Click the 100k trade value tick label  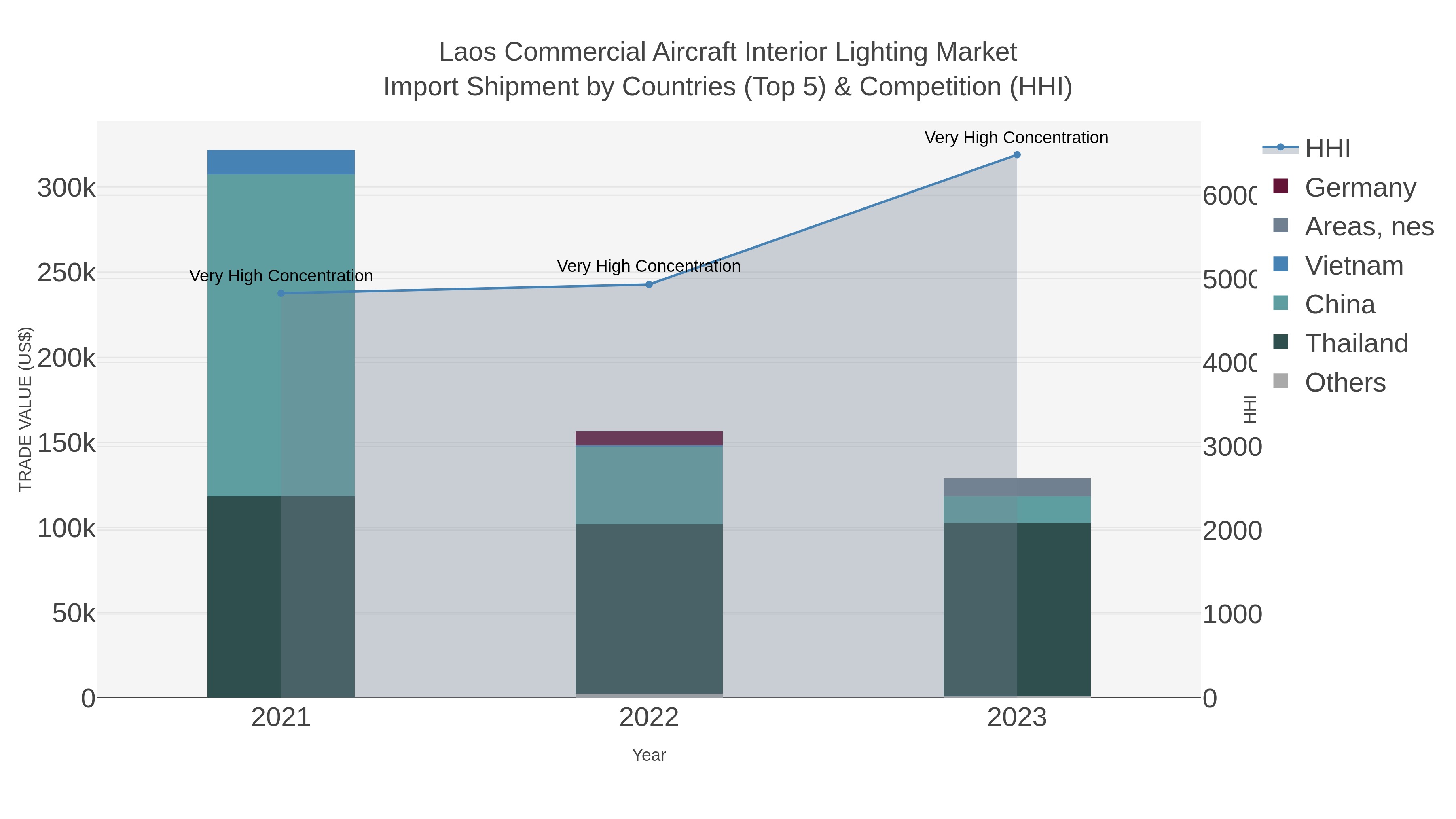pos(67,529)
